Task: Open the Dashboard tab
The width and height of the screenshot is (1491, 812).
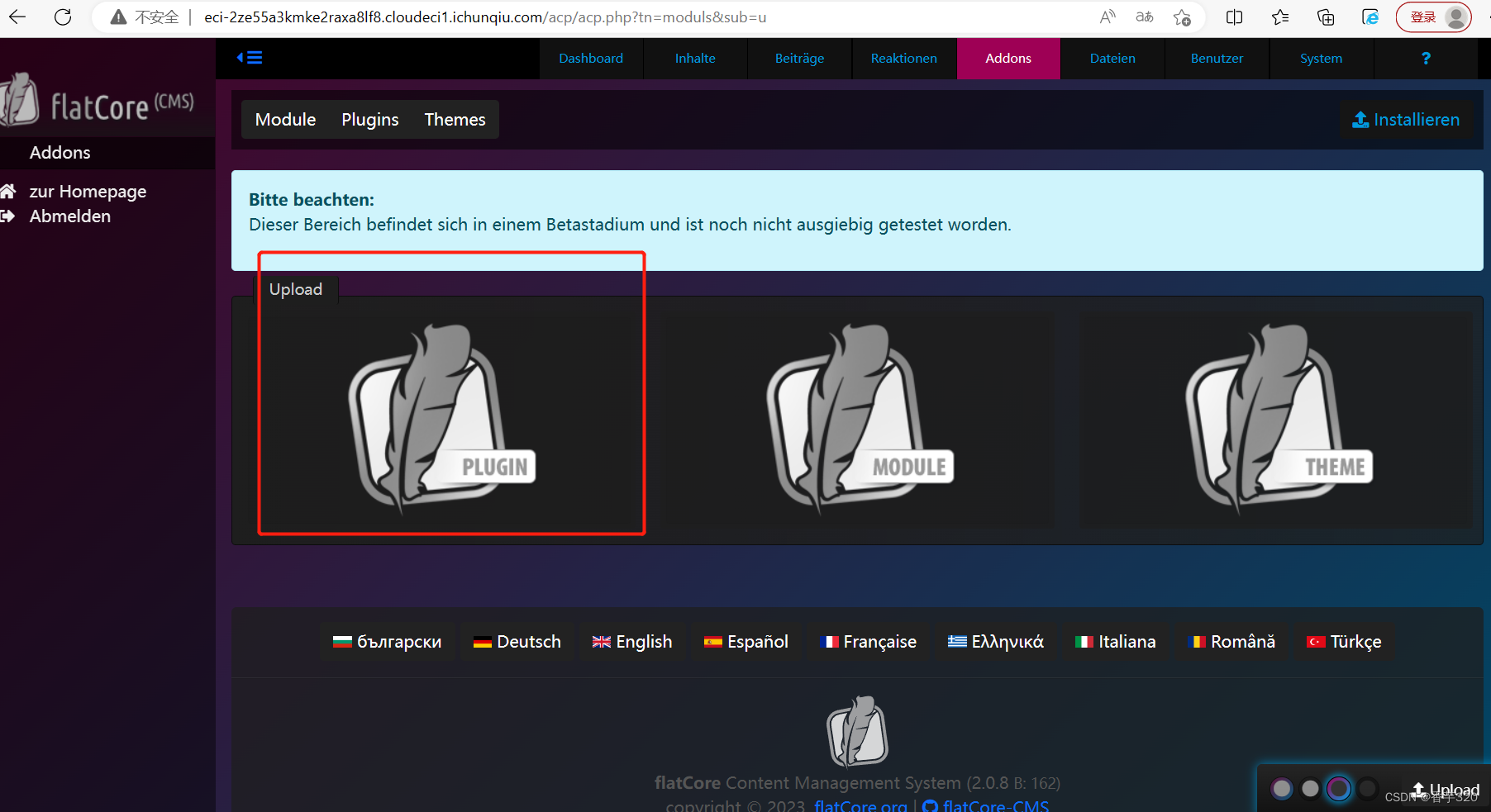Action: [591, 59]
